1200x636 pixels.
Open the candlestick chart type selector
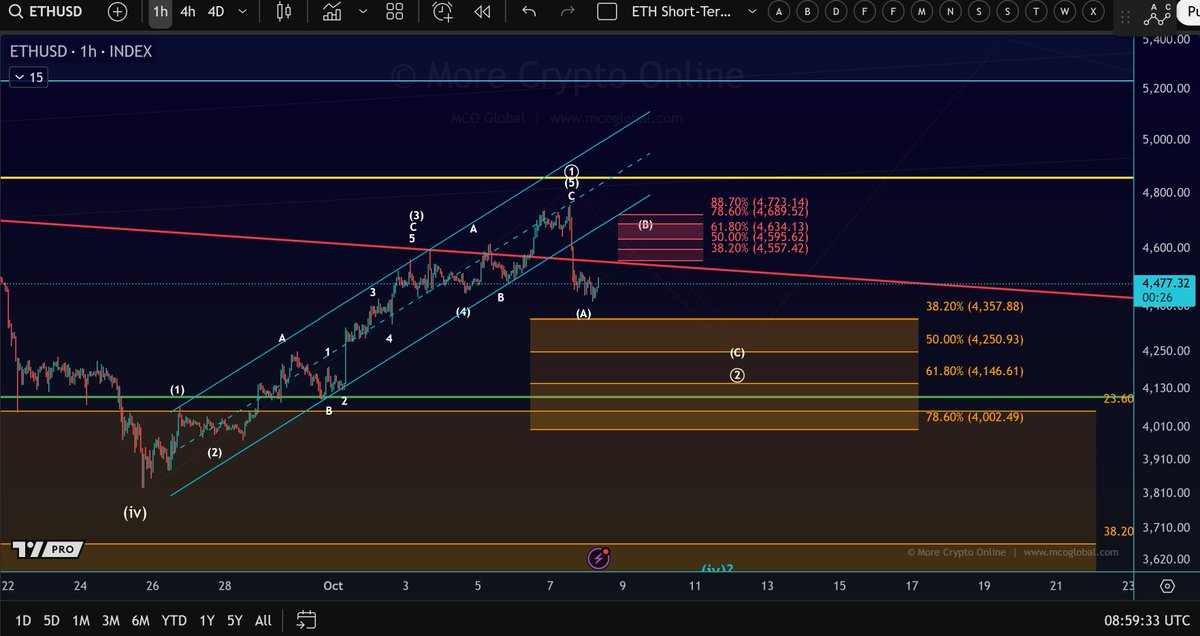pos(283,12)
